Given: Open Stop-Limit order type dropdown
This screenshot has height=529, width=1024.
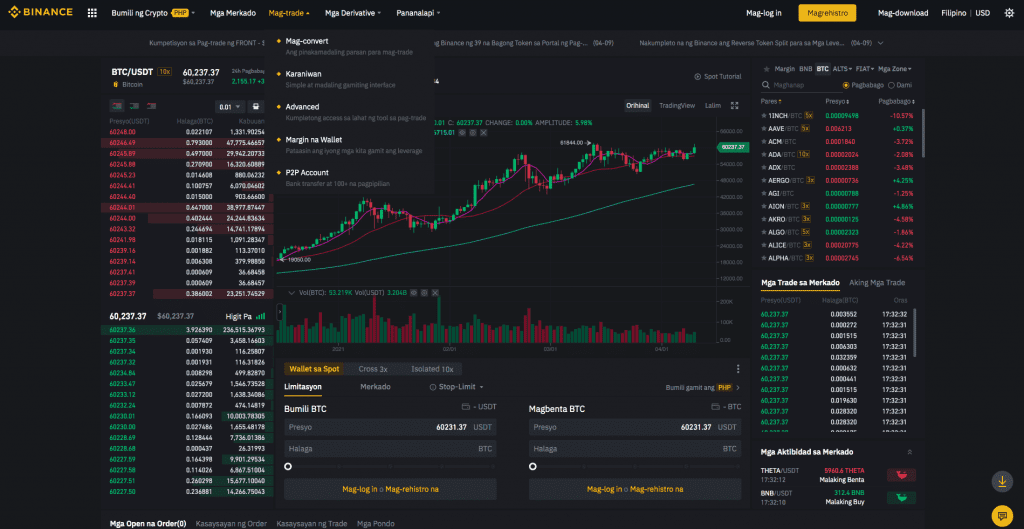Looking at the screenshot, I should click(x=456, y=387).
